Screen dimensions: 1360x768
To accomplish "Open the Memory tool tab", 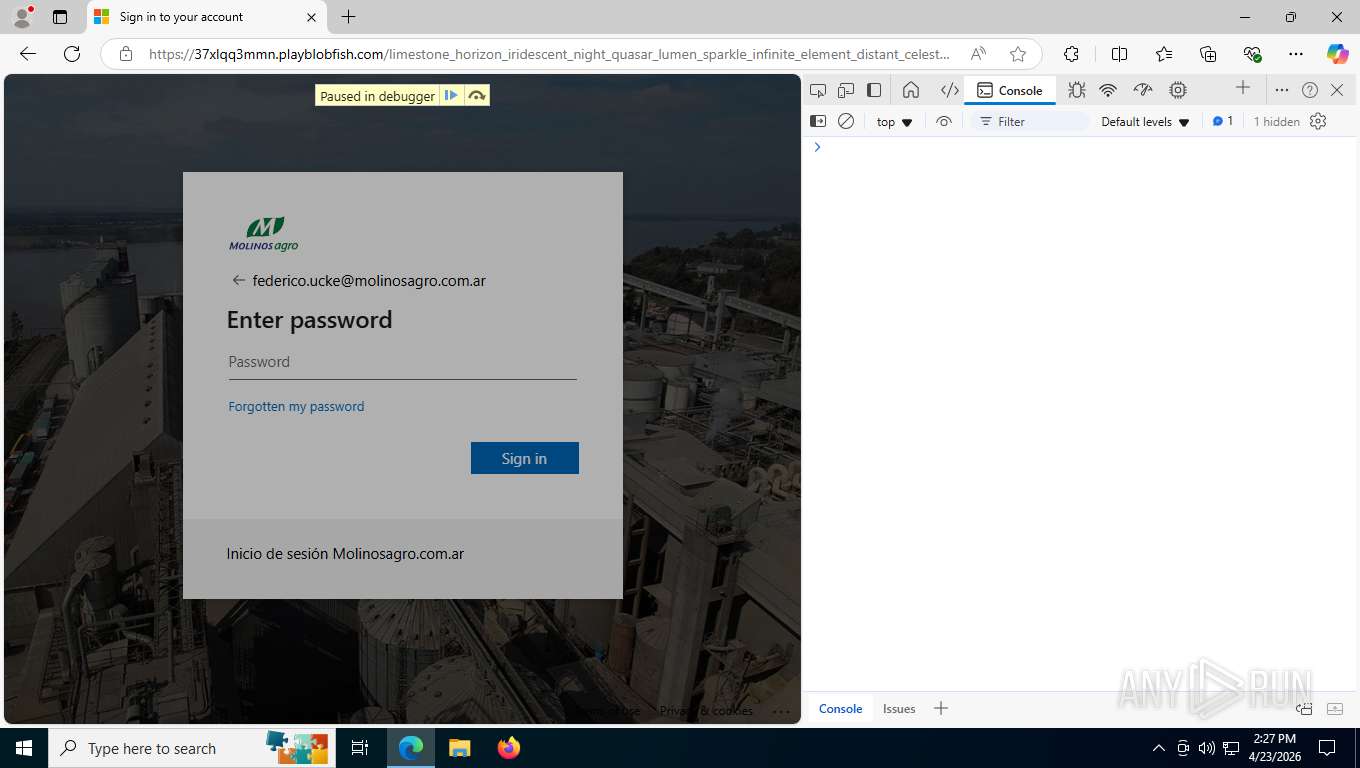I will (1178, 90).
